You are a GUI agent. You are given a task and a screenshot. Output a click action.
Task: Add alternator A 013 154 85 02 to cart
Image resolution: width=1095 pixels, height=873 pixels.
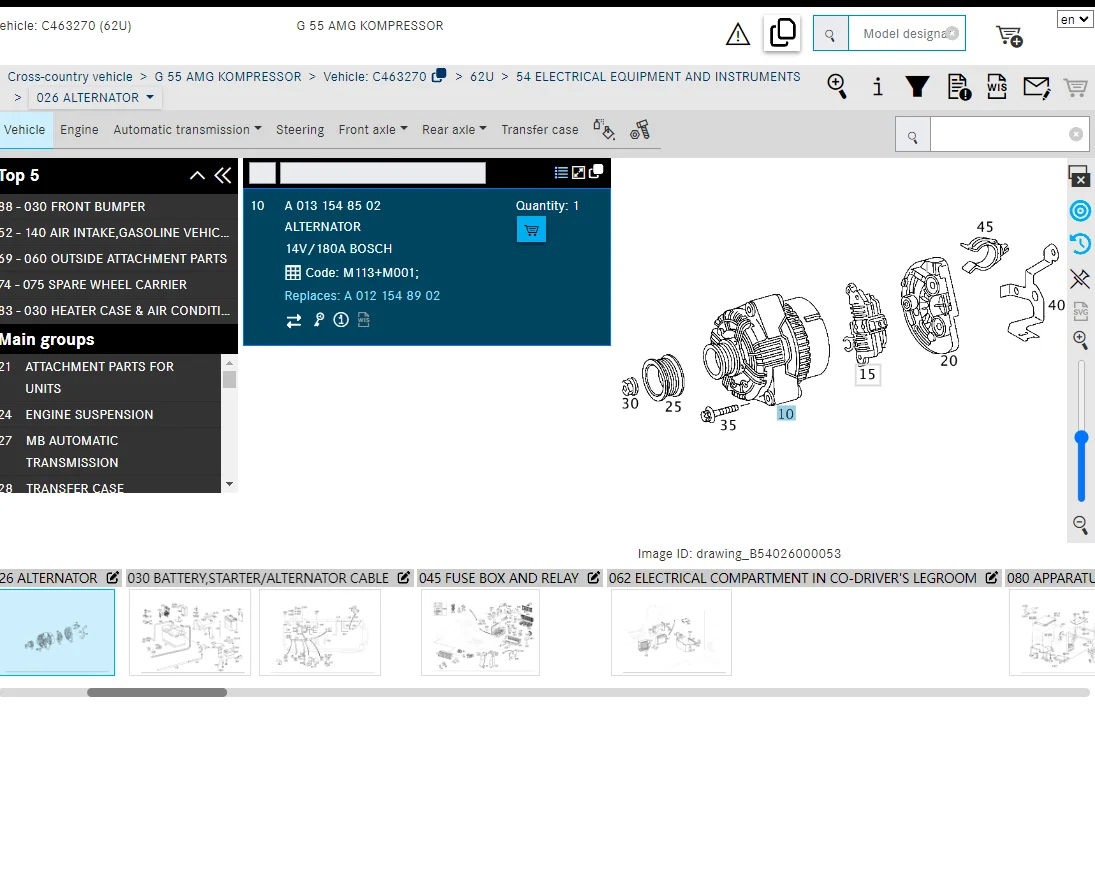point(531,230)
